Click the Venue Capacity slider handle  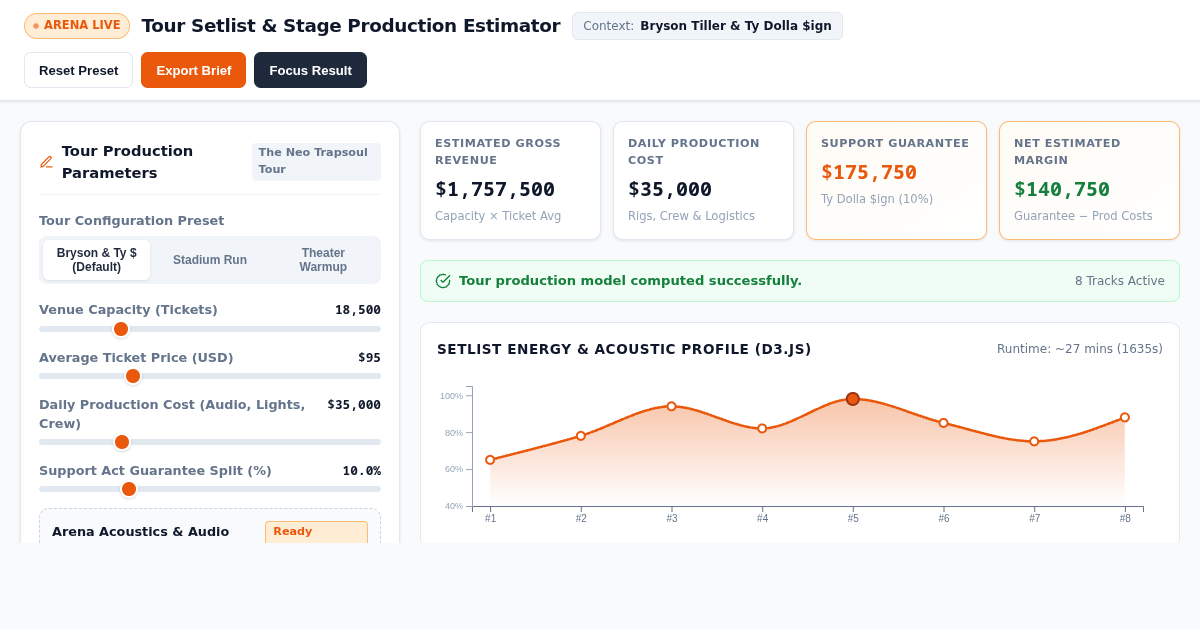click(121, 329)
